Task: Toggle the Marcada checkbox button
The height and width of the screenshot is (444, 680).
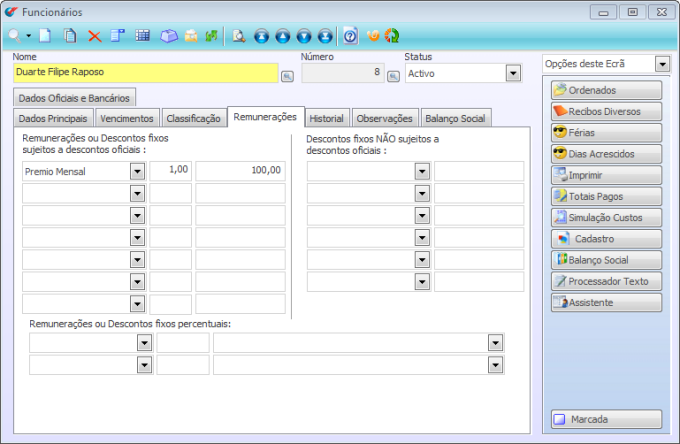Action: [607, 419]
